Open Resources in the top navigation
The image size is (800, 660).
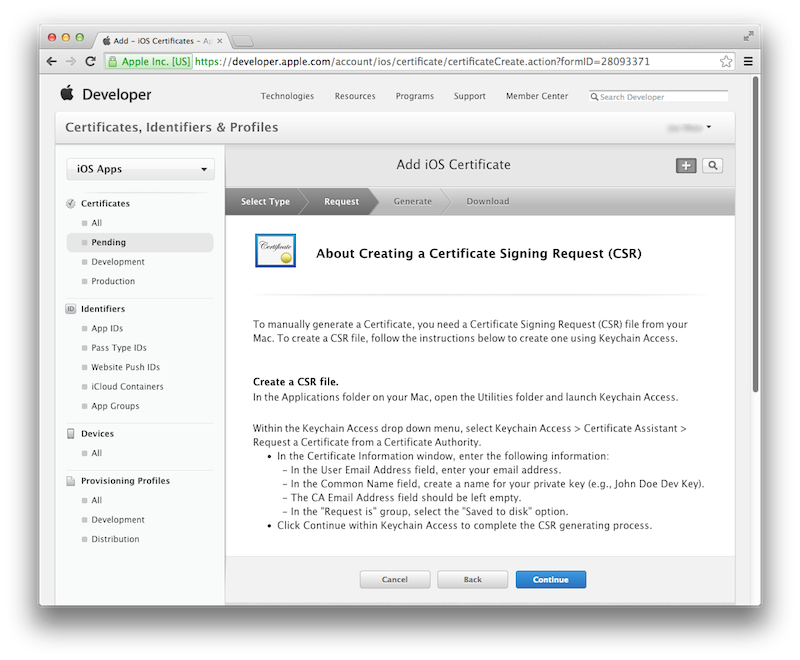(x=355, y=96)
